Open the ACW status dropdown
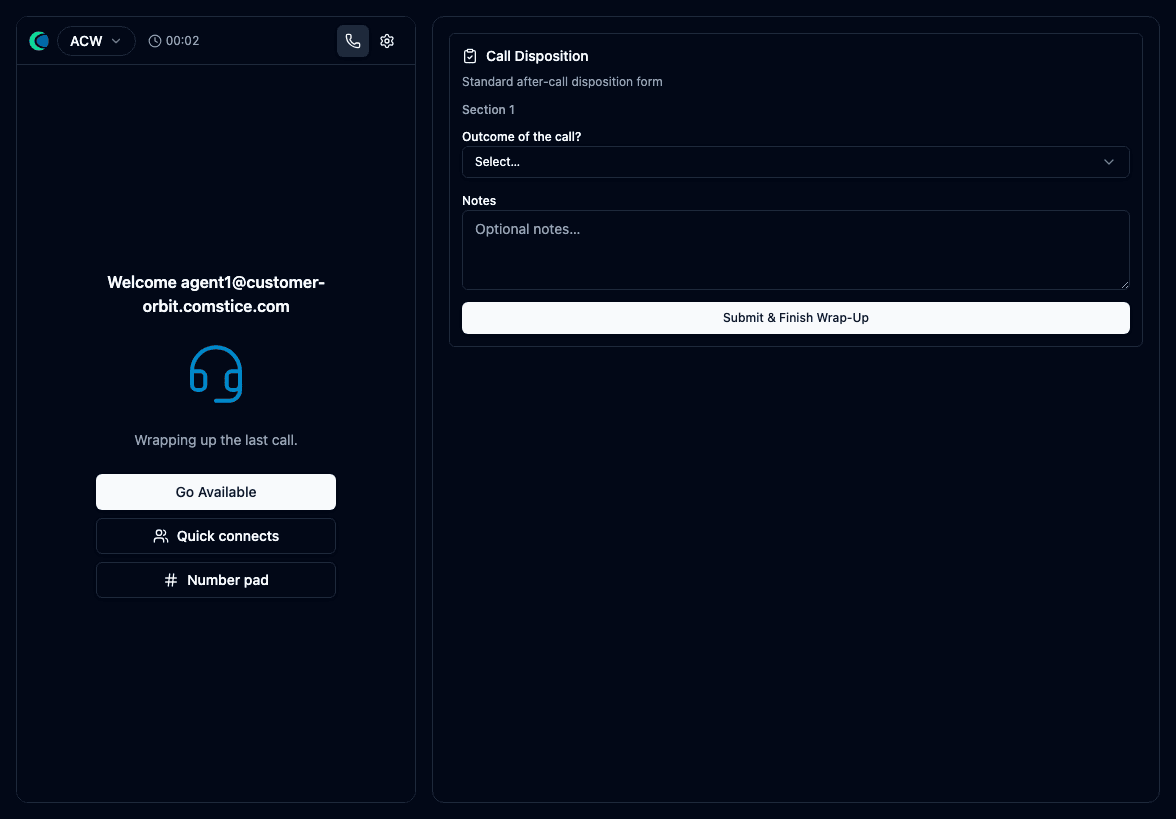The height and width of the screenshot is (819, 1176). coord(96,41)
